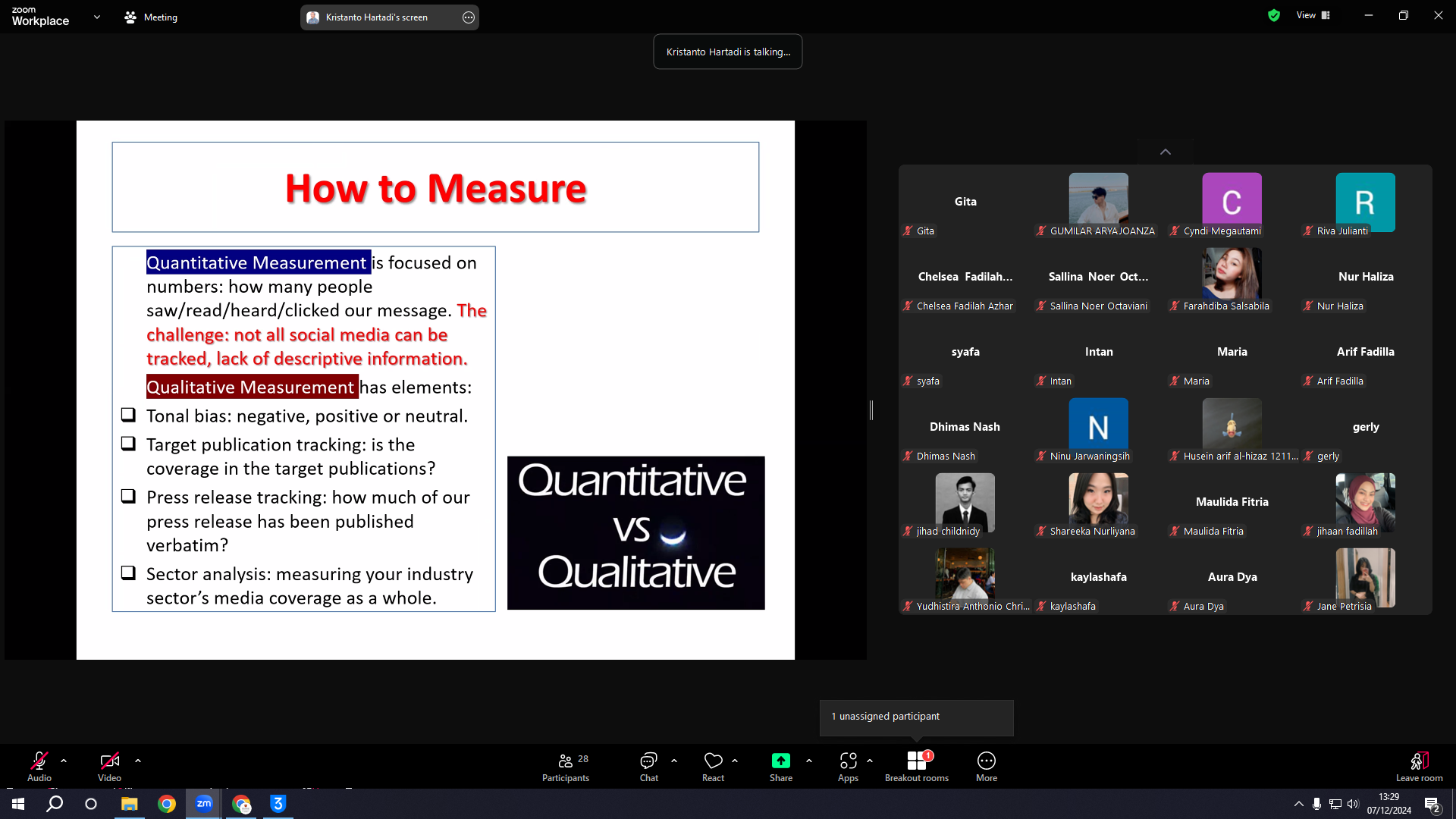The height and width of the screenshot is (819, 1456).
Task: Open Windows Start menu
Action: pos(18,804)
